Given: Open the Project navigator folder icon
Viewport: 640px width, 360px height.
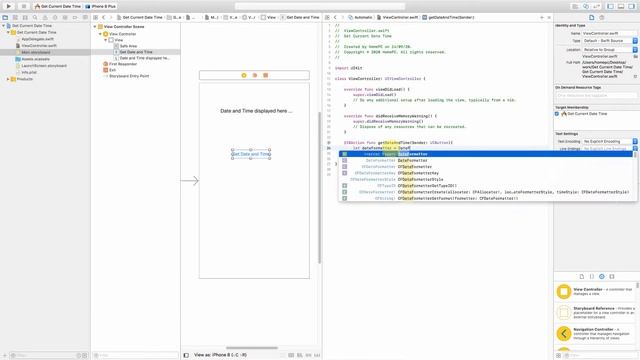Looking at the screenshot, I should coord(5,18).
